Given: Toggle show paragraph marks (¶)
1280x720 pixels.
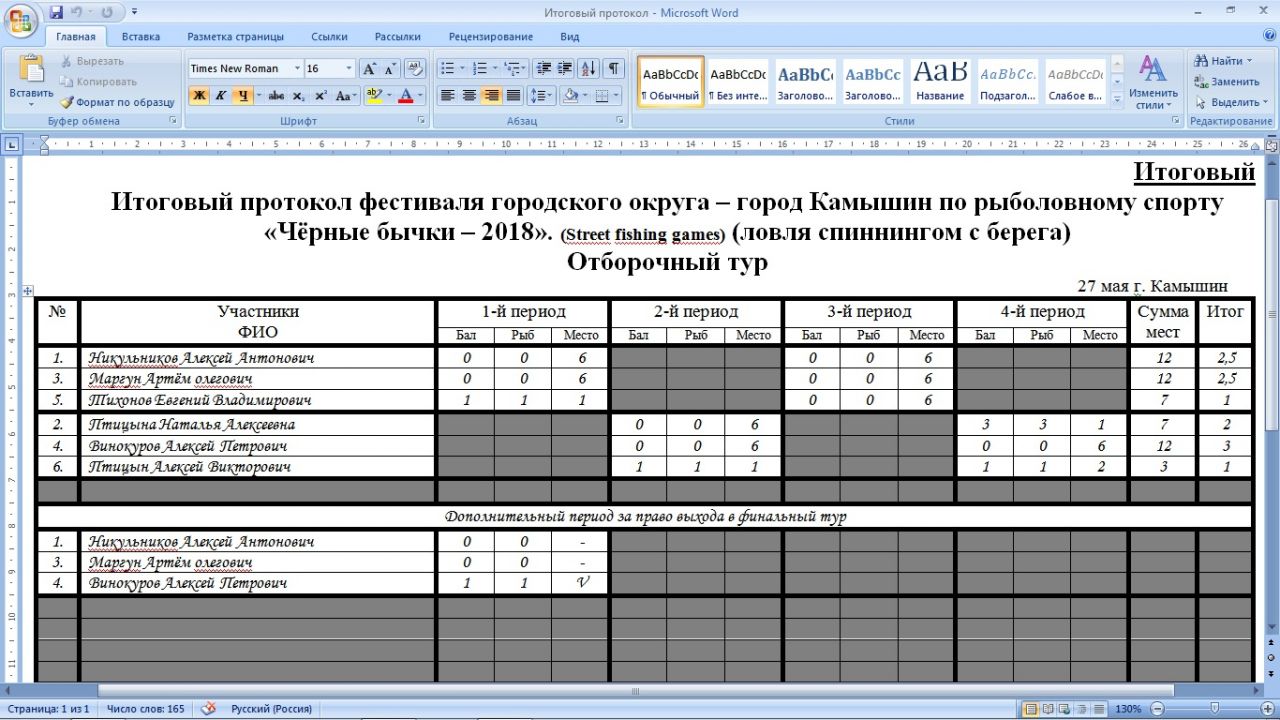Looking at the screenshot, I should coord(614,69).
